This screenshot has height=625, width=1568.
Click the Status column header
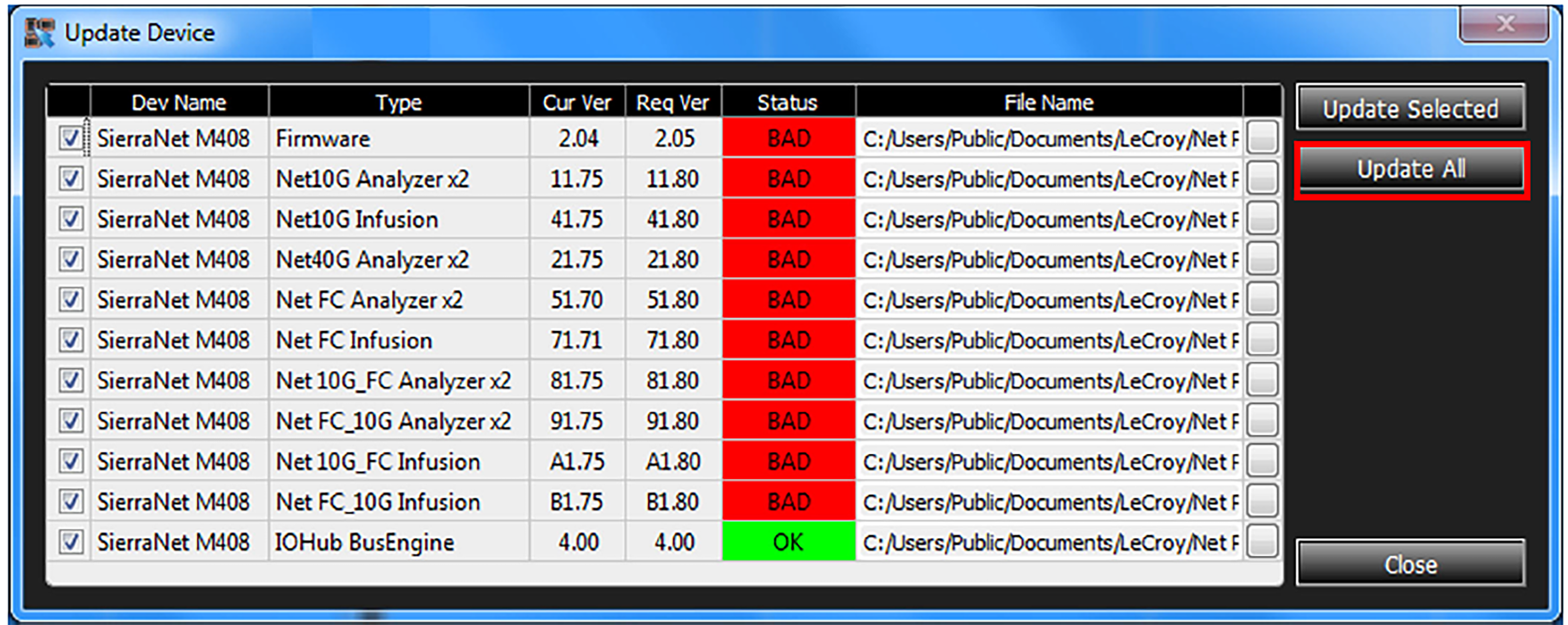[x=788, y=102]
